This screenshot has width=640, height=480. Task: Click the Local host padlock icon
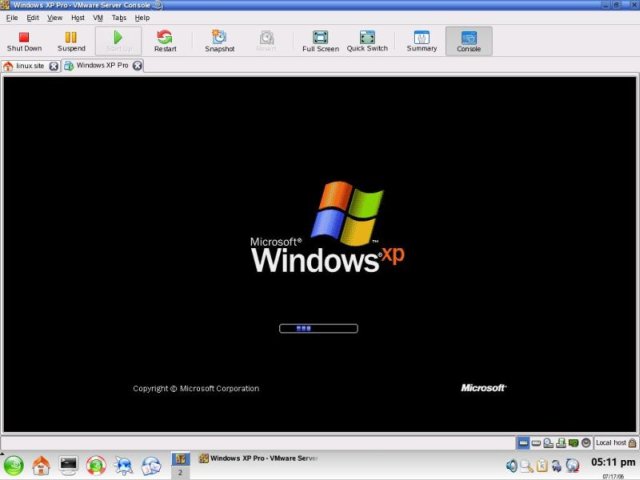632,443
